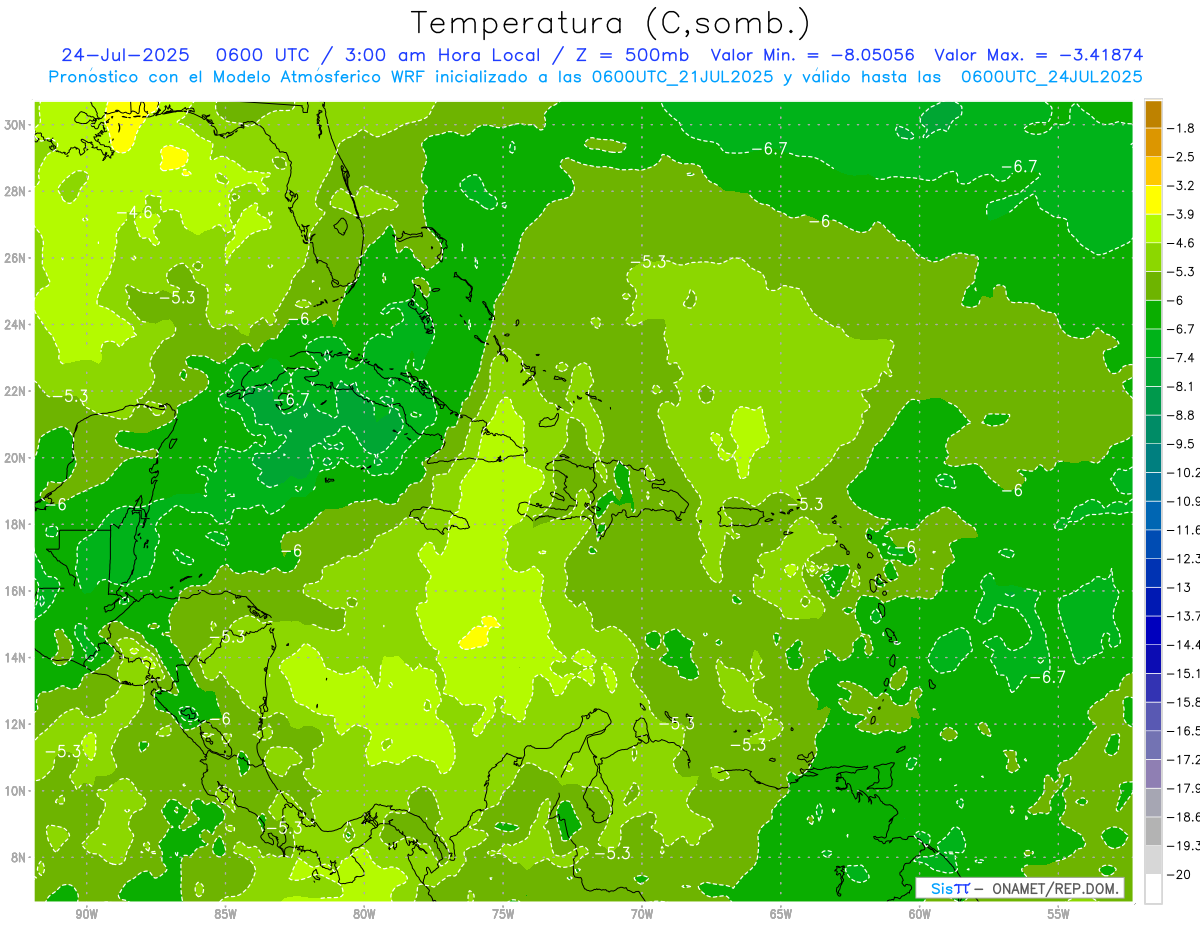The image size is (1200, 927).
Task: Click the 'Valor Min. = -8.05056' value
Action: (x=813, y=55)
